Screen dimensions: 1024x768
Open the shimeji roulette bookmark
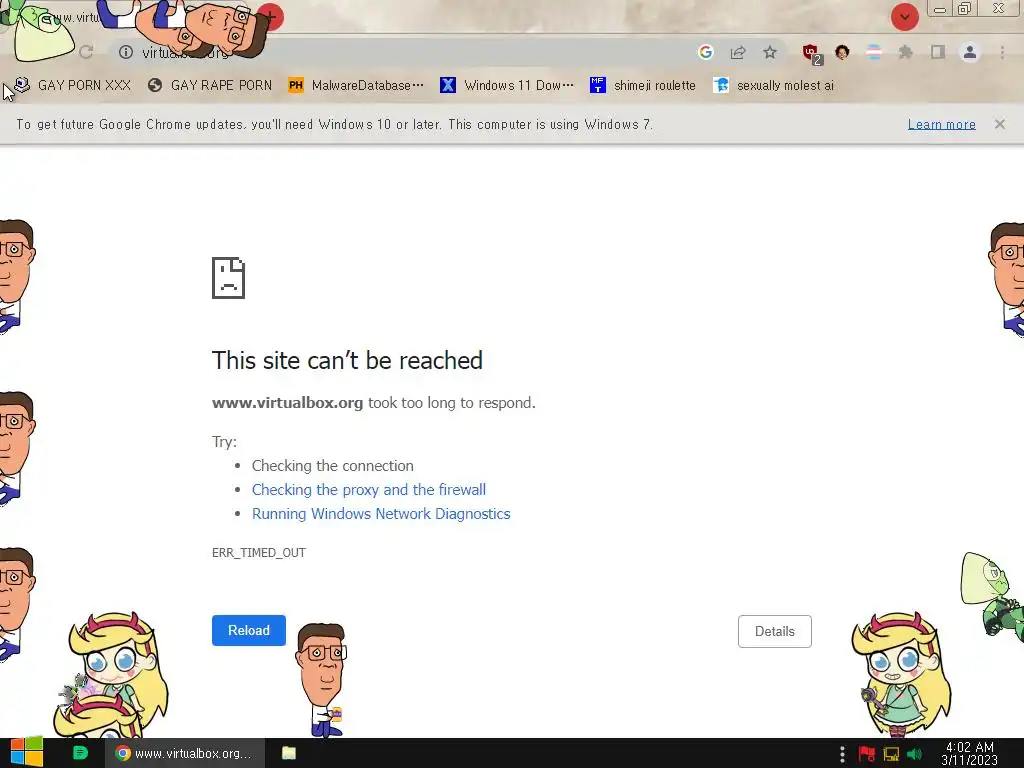click(643, 85)
